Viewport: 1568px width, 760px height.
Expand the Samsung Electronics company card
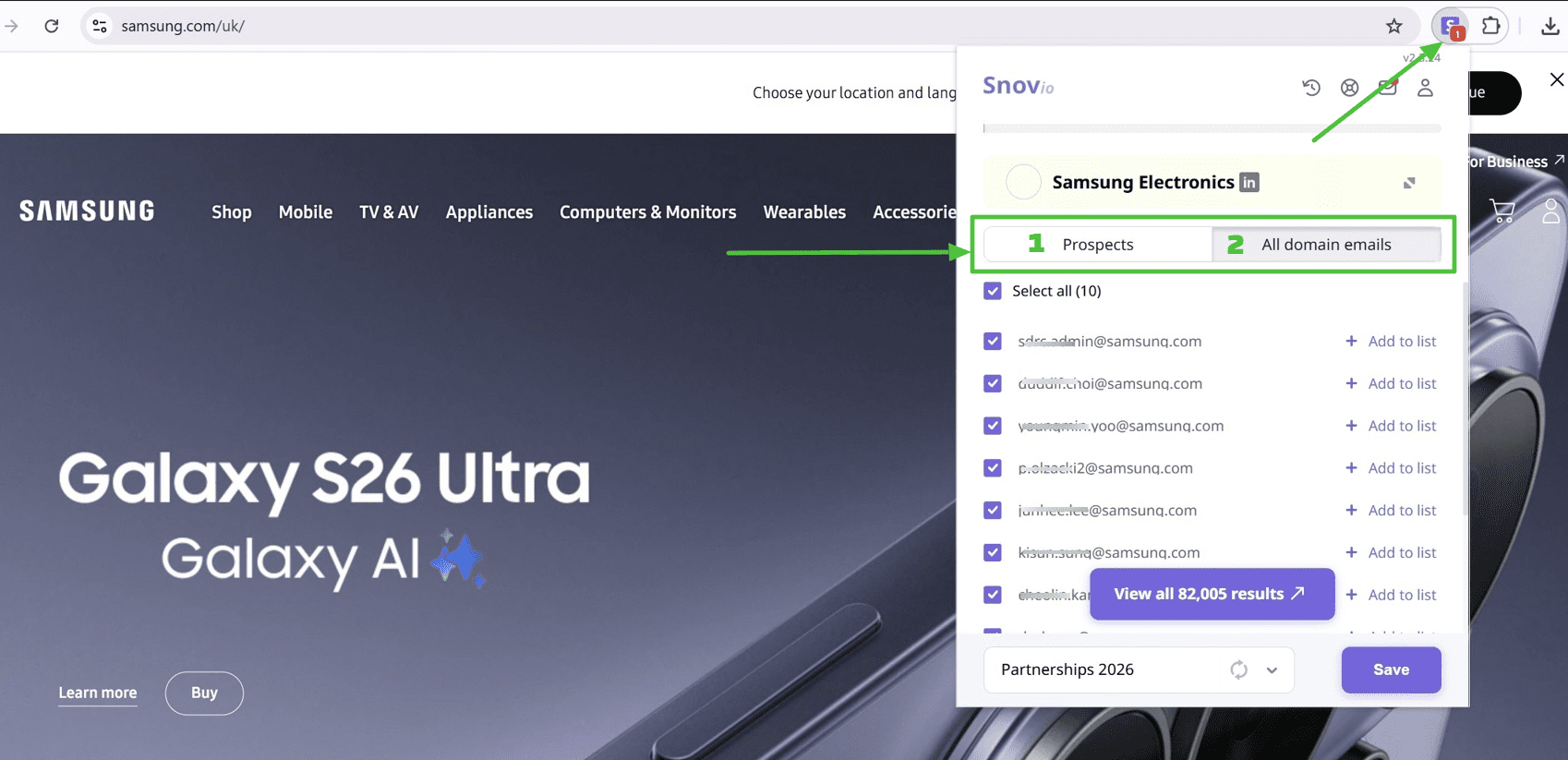coord(1409,183)
